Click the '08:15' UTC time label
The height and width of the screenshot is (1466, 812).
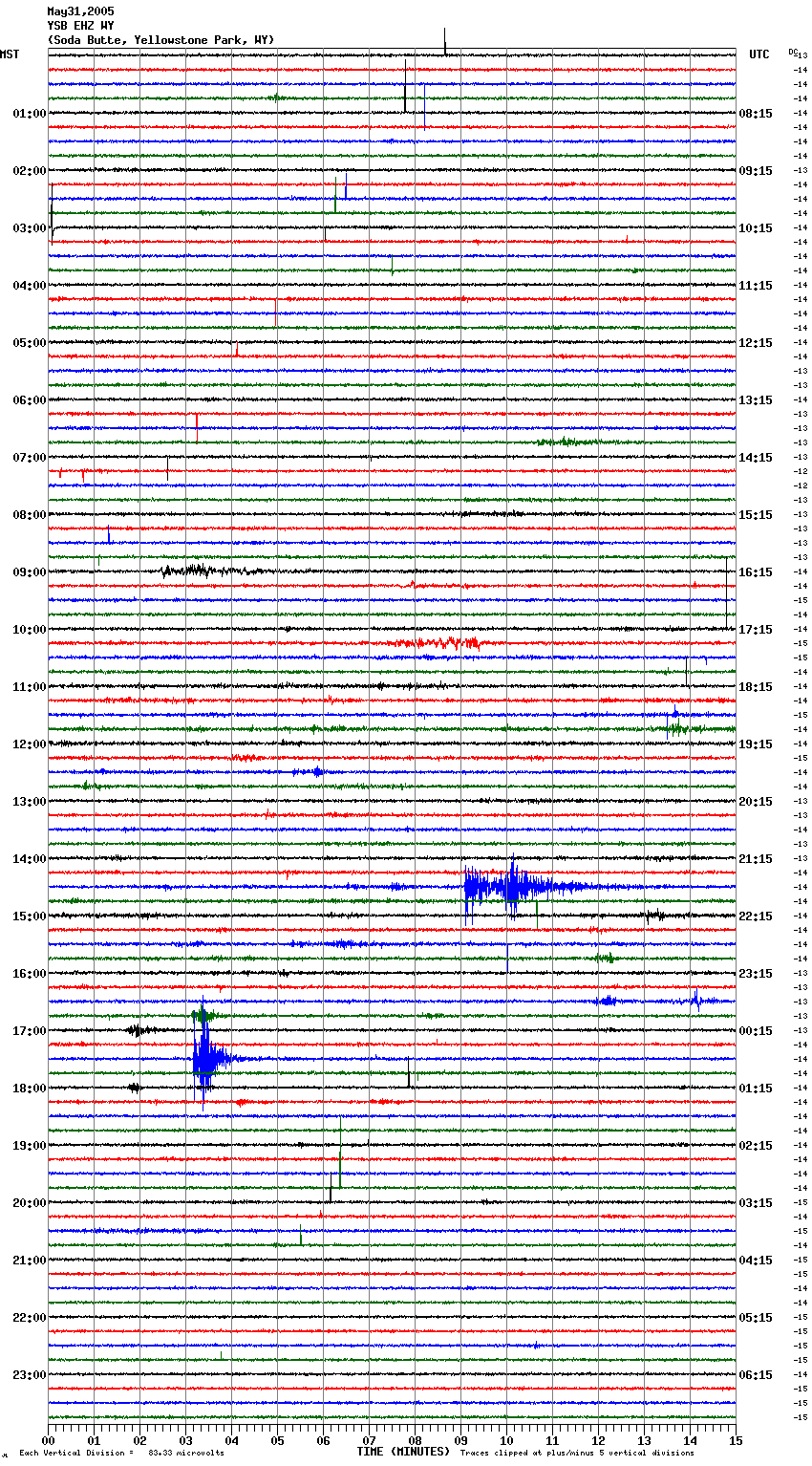756,114
